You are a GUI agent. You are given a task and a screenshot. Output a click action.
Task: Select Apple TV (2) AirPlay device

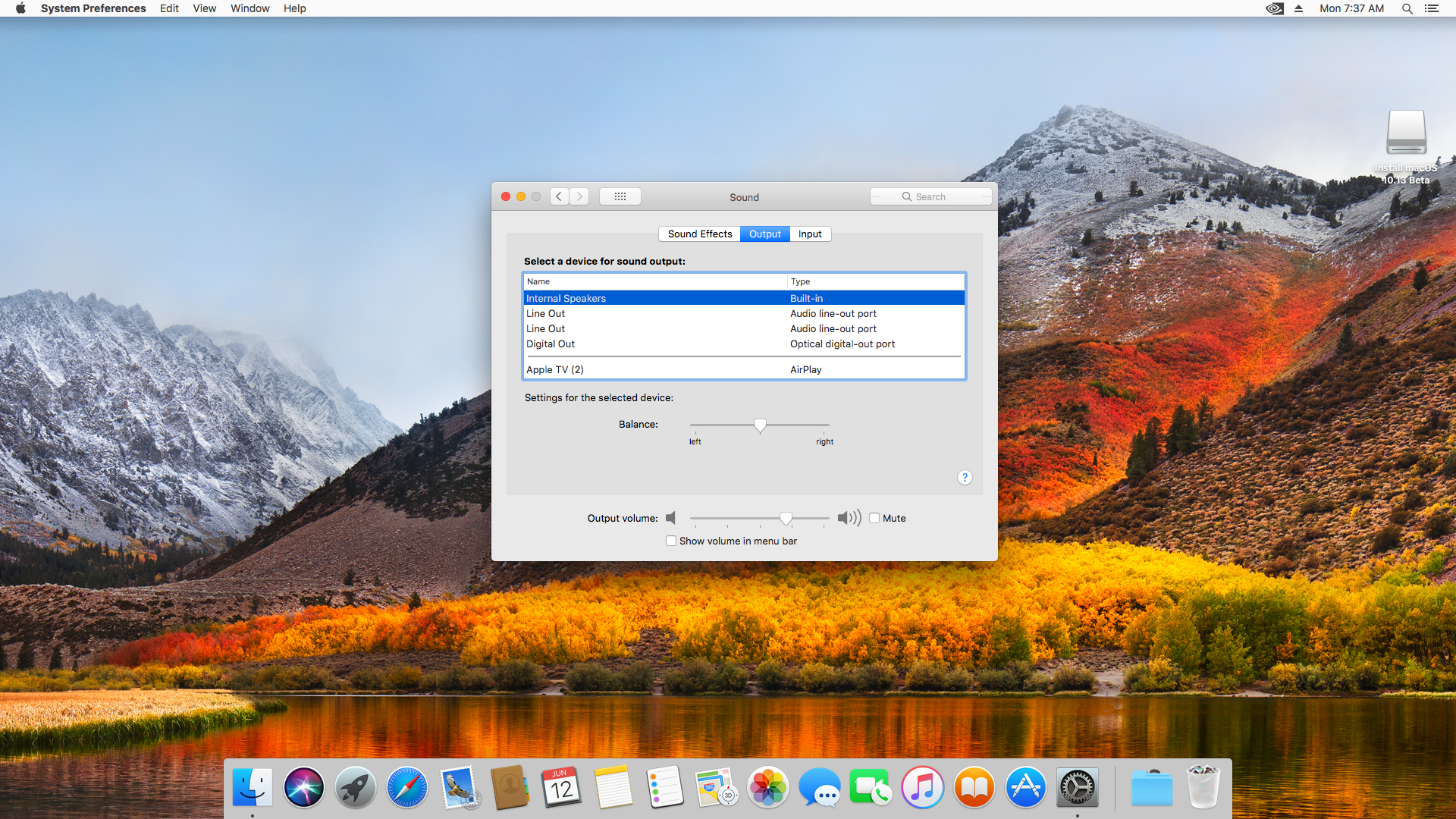[x=555, y=369]
